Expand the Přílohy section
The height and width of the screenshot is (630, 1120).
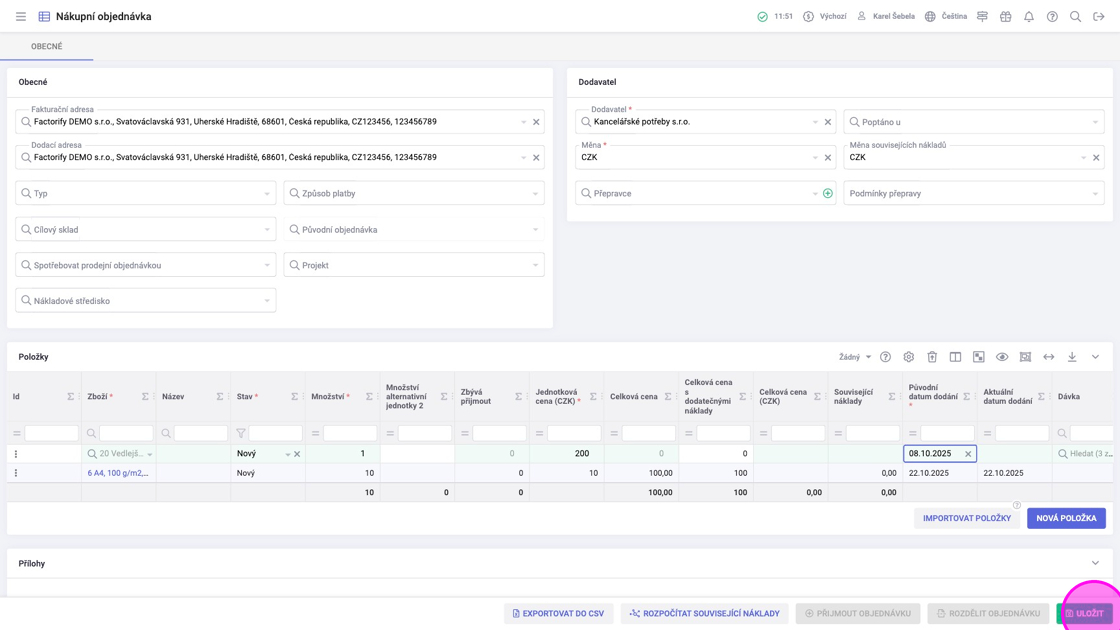tap(1095, 564)
